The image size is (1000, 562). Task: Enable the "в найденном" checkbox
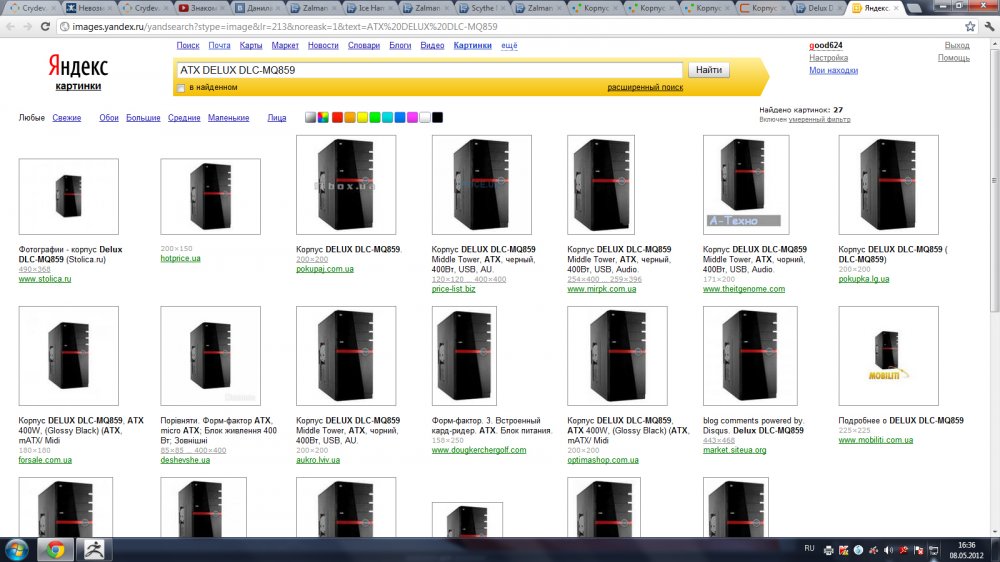tap(181, 88)
